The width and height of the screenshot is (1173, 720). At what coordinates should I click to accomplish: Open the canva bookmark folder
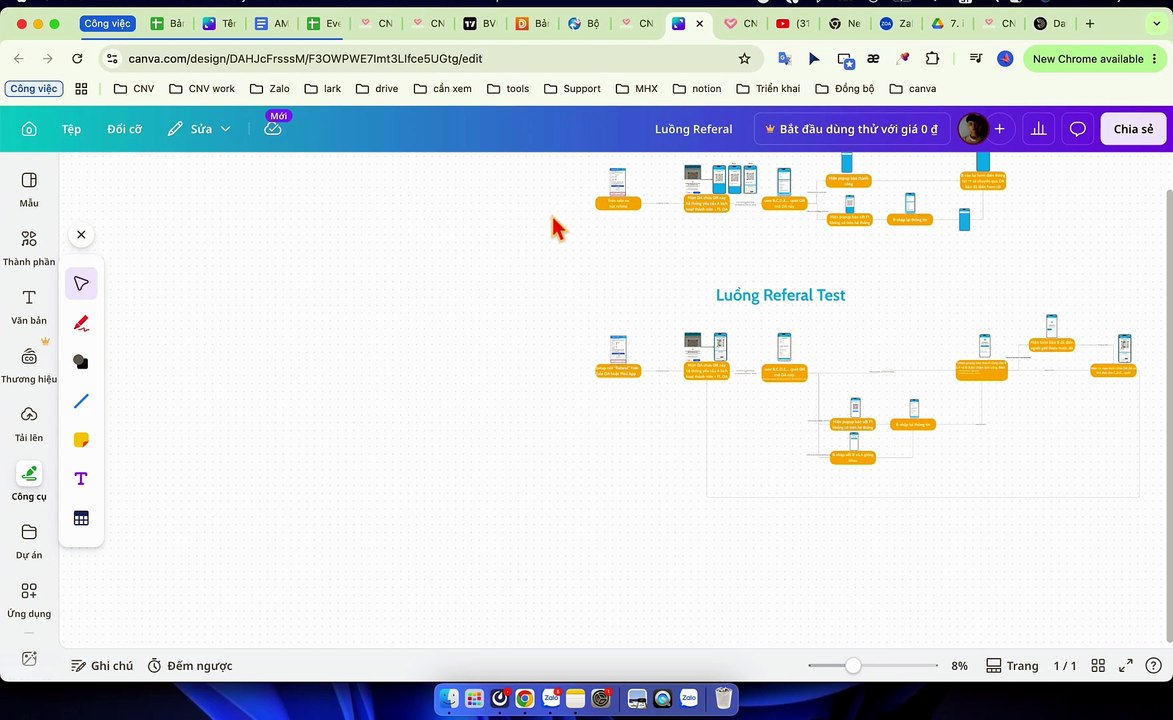tap(913, 88)
